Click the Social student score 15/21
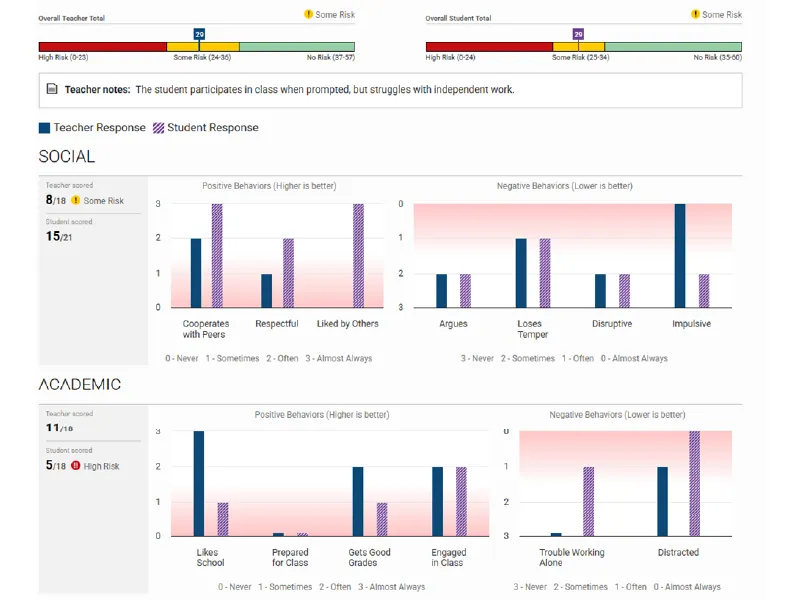 coord(59,236)
